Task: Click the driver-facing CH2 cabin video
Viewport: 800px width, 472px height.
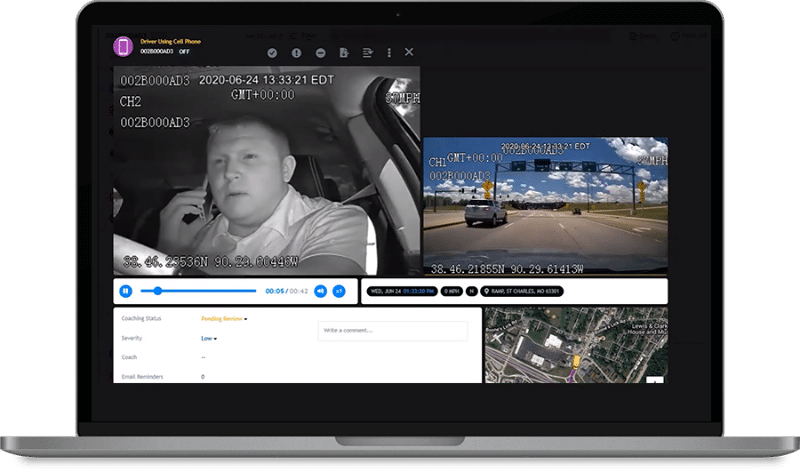Action: coord(267,171)
